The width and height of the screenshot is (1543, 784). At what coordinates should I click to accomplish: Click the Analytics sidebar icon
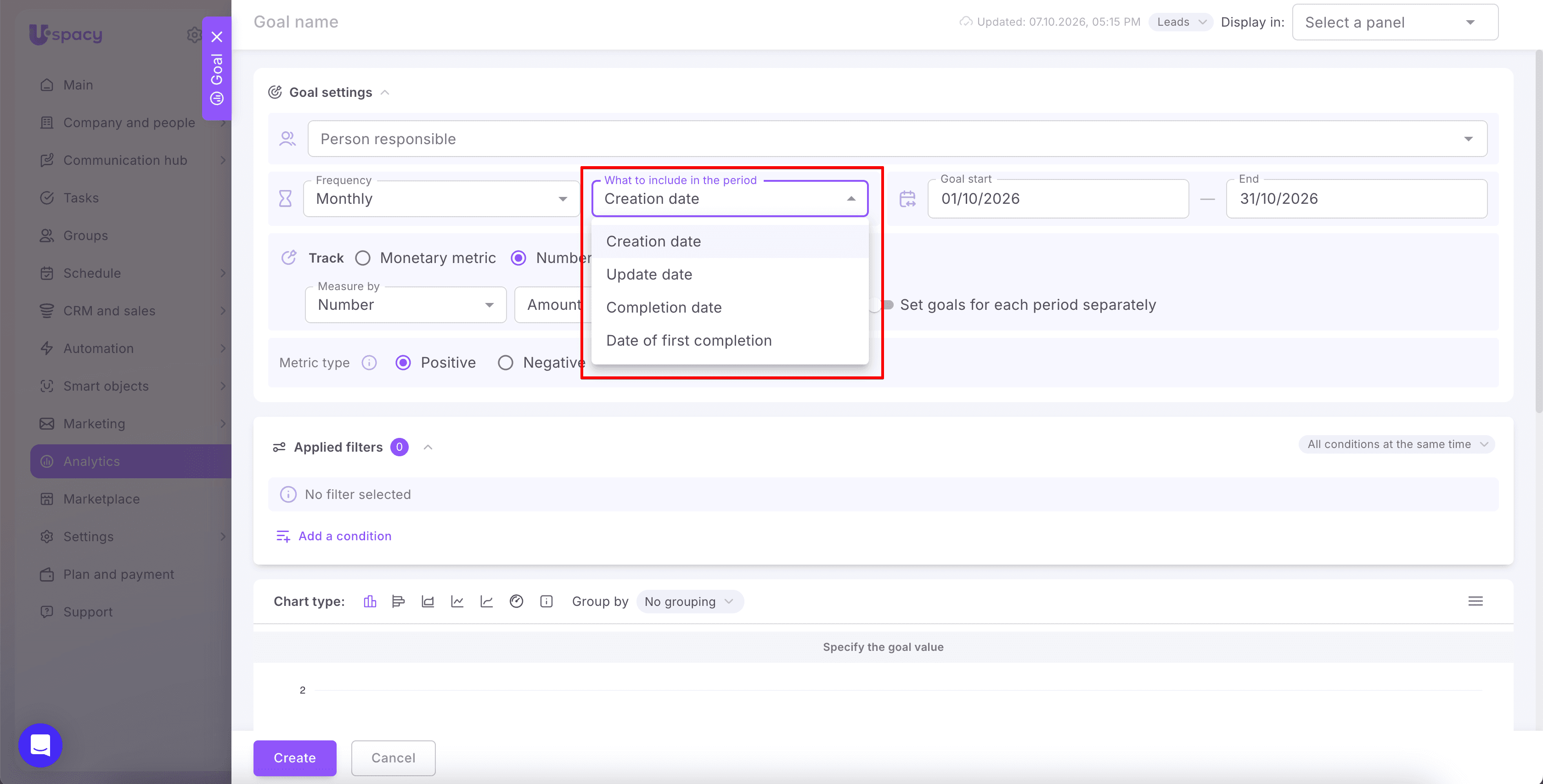pos(47,461)
